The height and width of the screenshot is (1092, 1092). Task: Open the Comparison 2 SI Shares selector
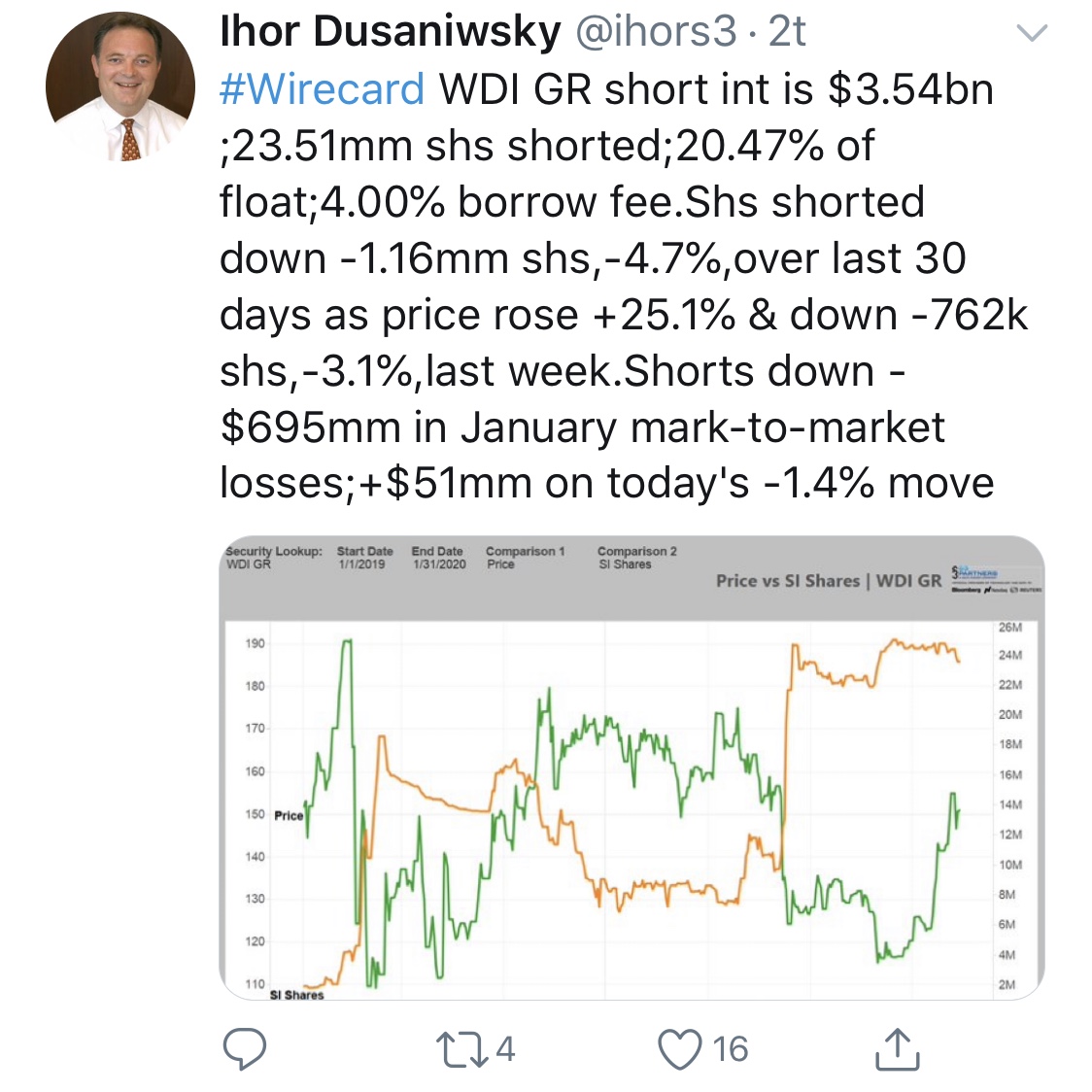click(x=637, y=558)
